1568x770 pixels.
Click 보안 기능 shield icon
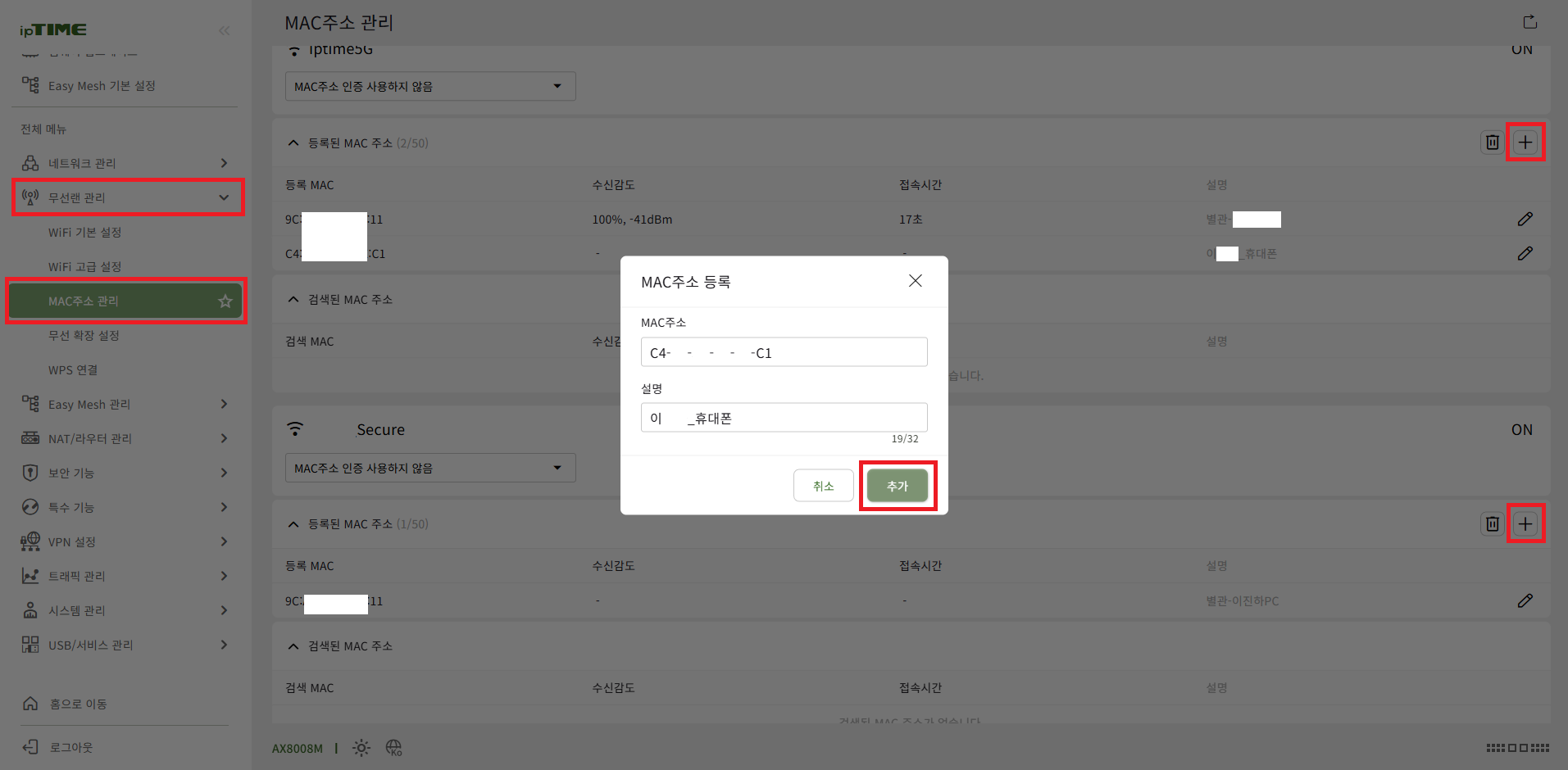point(30,473)
